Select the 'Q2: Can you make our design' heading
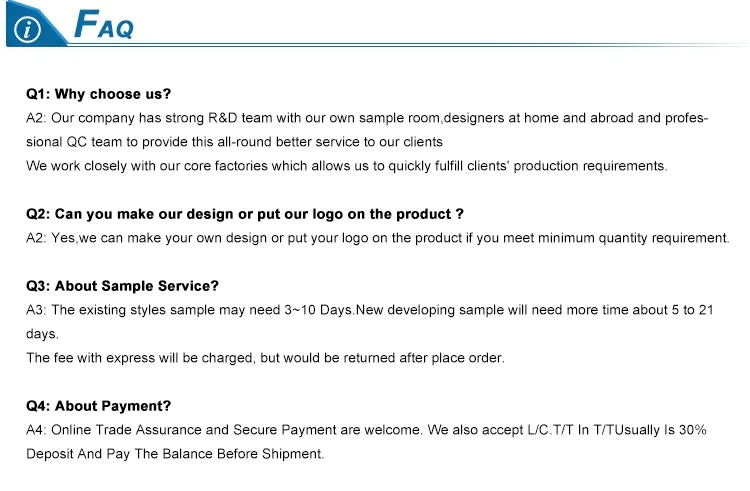The width and height of the screenshot is (750, 491). pyautogui.click(x=244, y=214)
